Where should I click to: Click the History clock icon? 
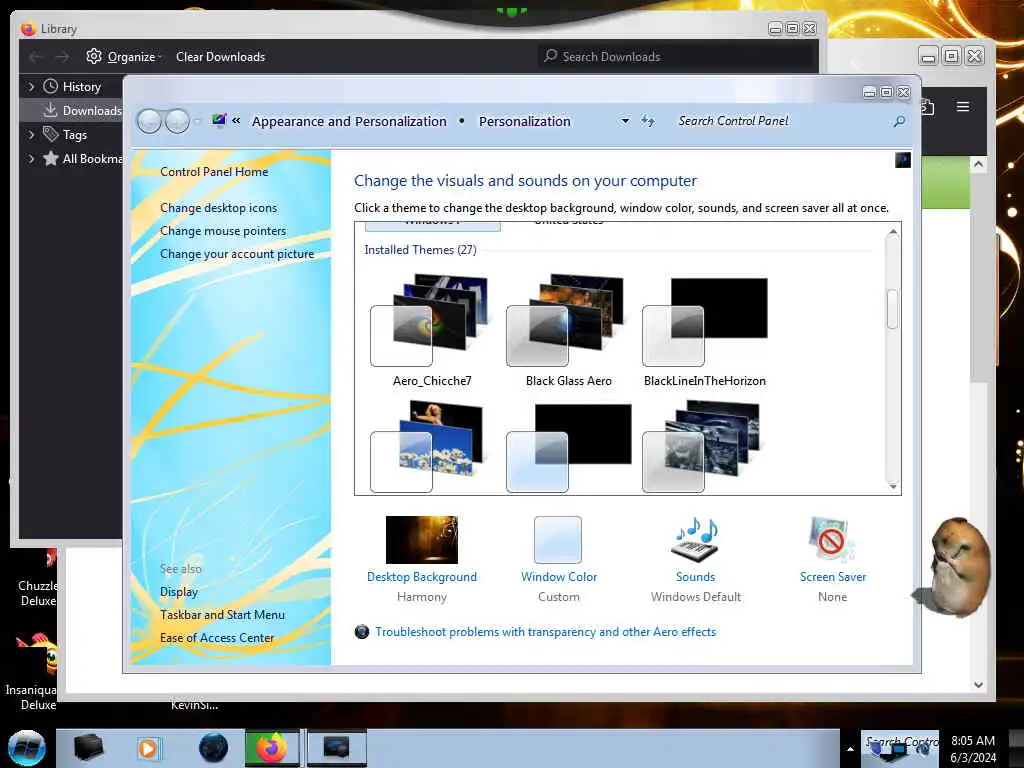click(50, 86)
